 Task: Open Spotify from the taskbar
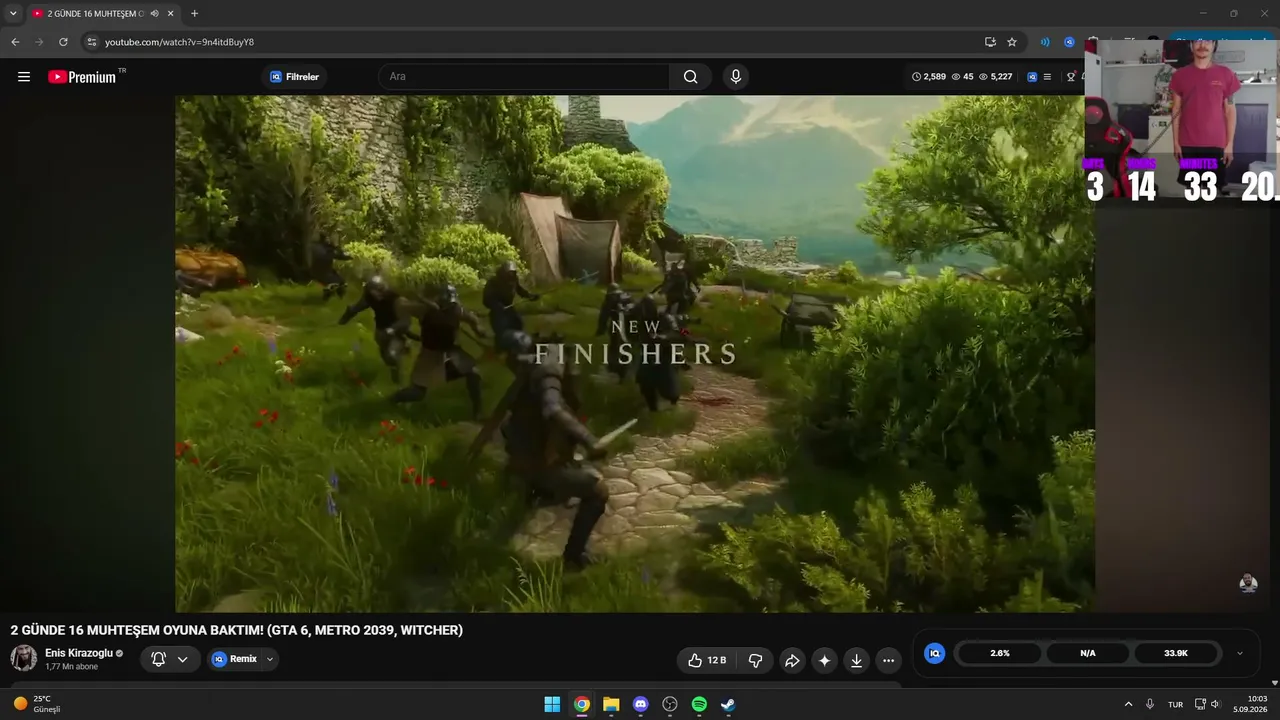(699, 704)
